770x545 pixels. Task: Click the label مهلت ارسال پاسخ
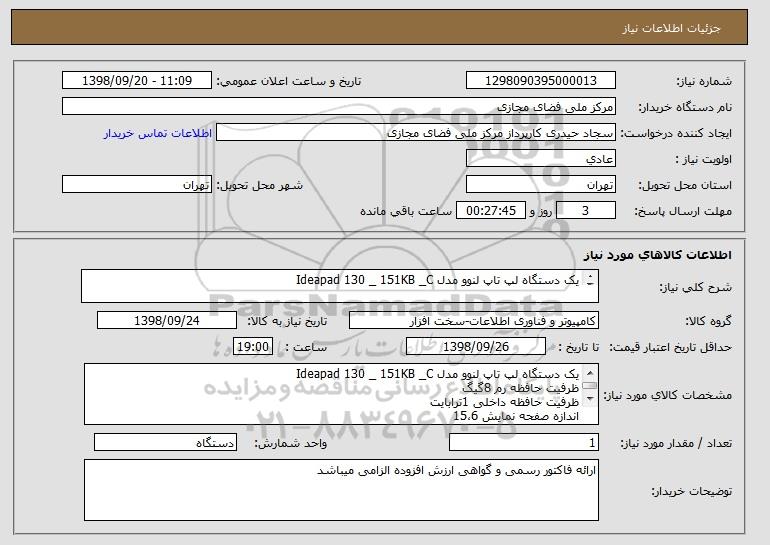click(683, 212)
